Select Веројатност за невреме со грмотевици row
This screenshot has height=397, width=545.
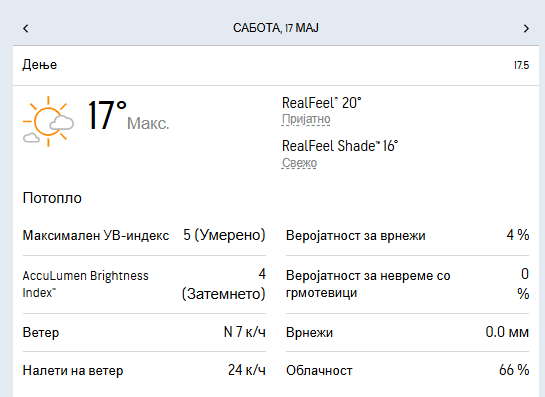coord(407,284)
